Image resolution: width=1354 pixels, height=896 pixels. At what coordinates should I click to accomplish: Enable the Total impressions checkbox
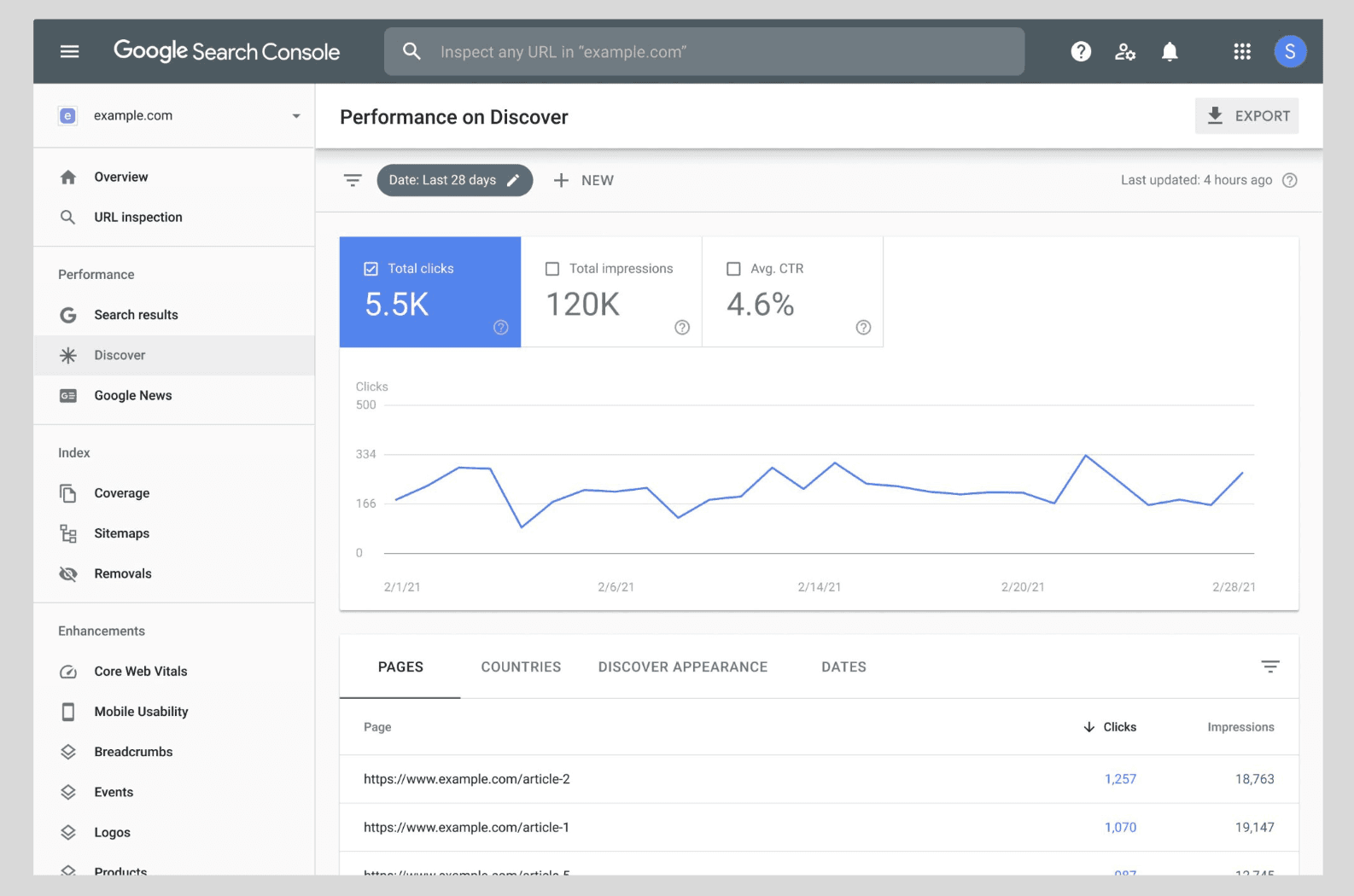pyautogui.click(x=552, y=269)
